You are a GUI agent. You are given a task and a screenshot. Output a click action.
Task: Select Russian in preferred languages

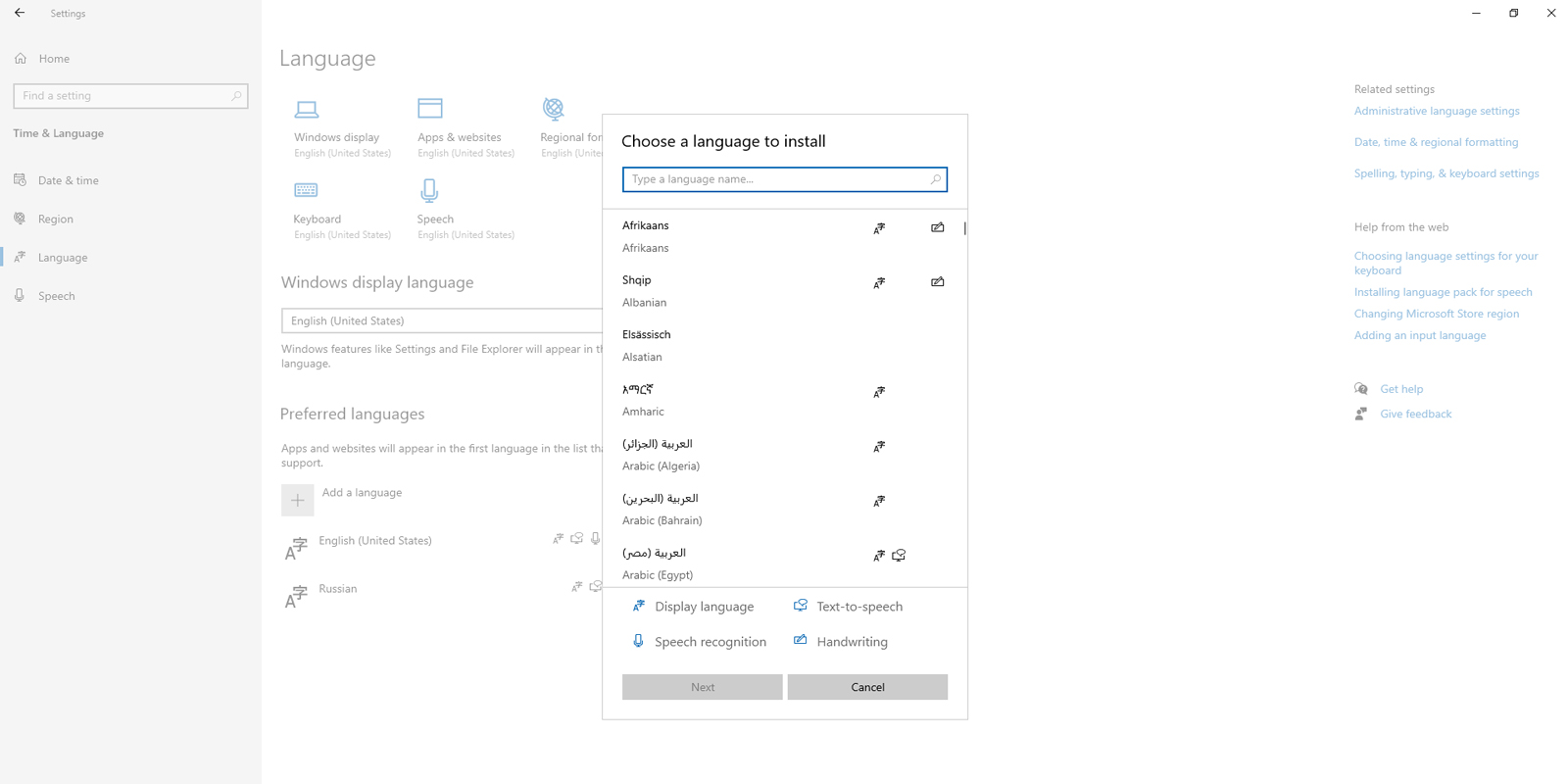pos(338,589)
